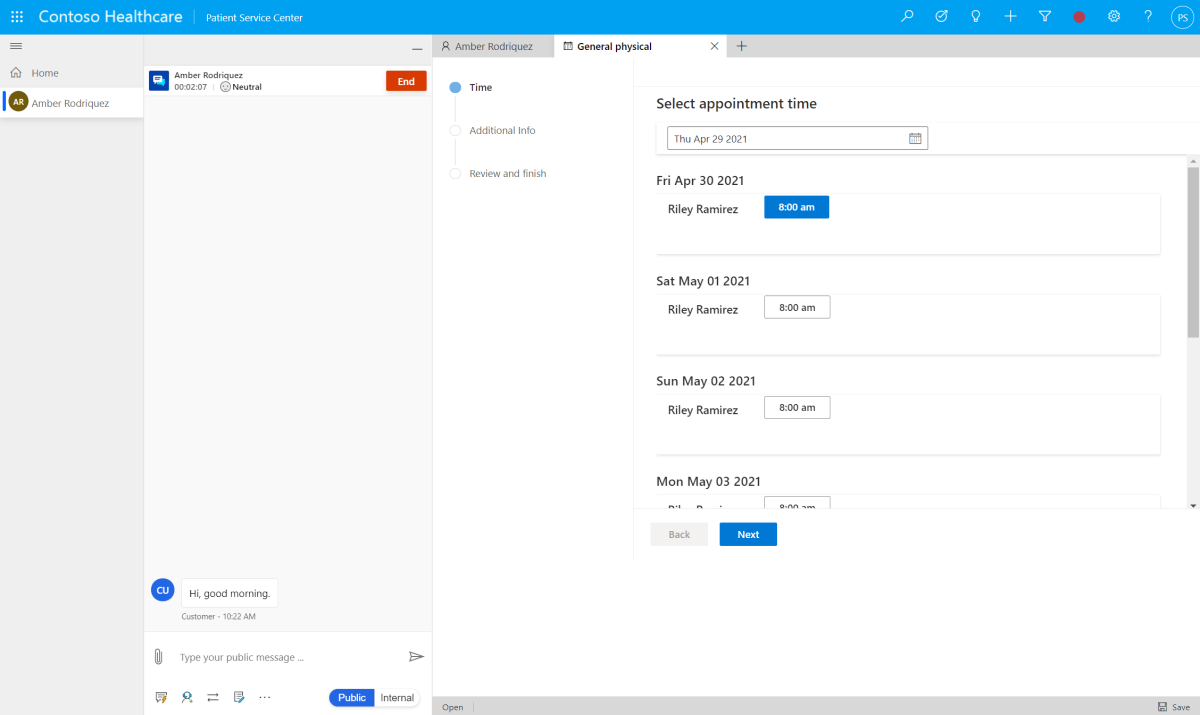Click Riley Ramirez under Sun May 02 2021
This screenshot has width=1200, height=715.
click(x=703, y=410)
